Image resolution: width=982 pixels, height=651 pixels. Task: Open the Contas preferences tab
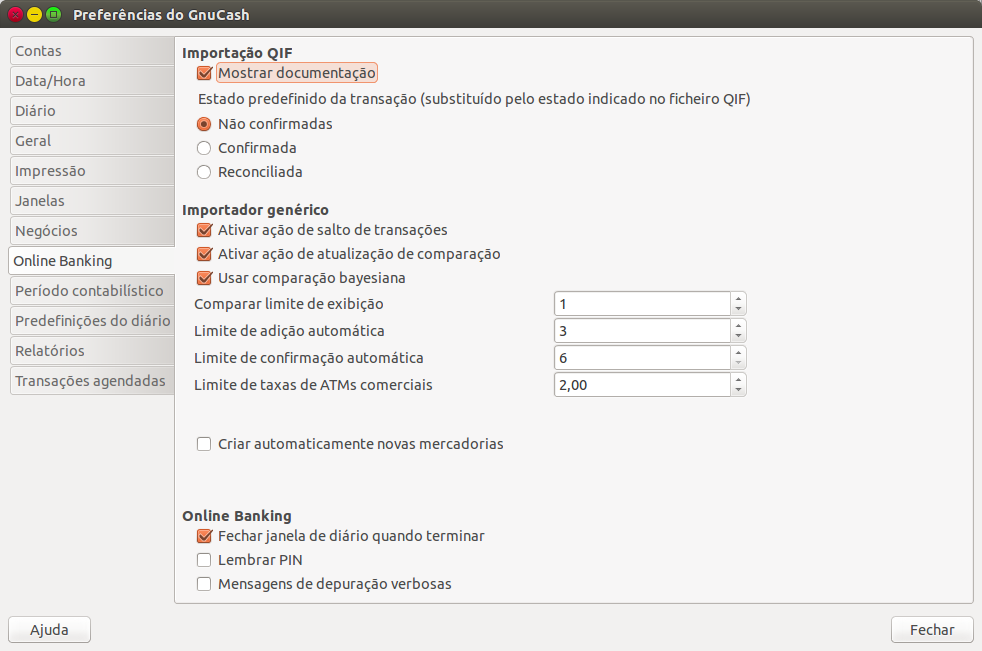[x=90, y=51]
